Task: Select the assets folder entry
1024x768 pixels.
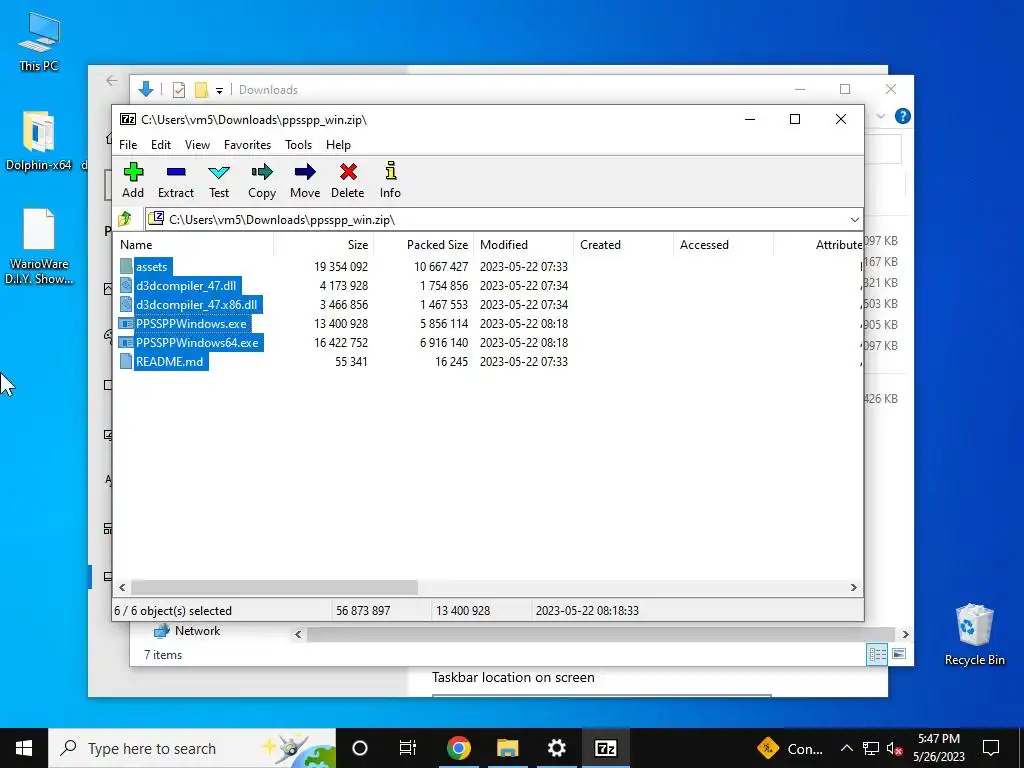Action: [x=152, y=266]
